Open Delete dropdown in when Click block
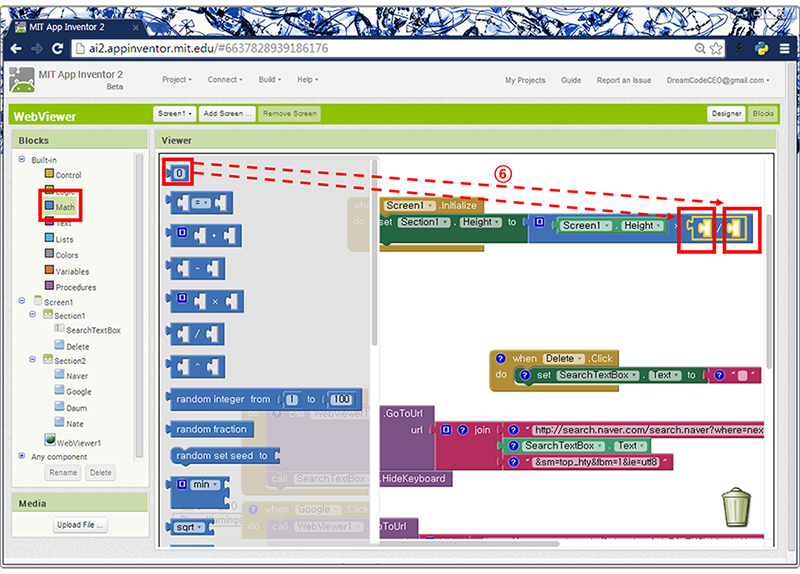 (563, 358)
